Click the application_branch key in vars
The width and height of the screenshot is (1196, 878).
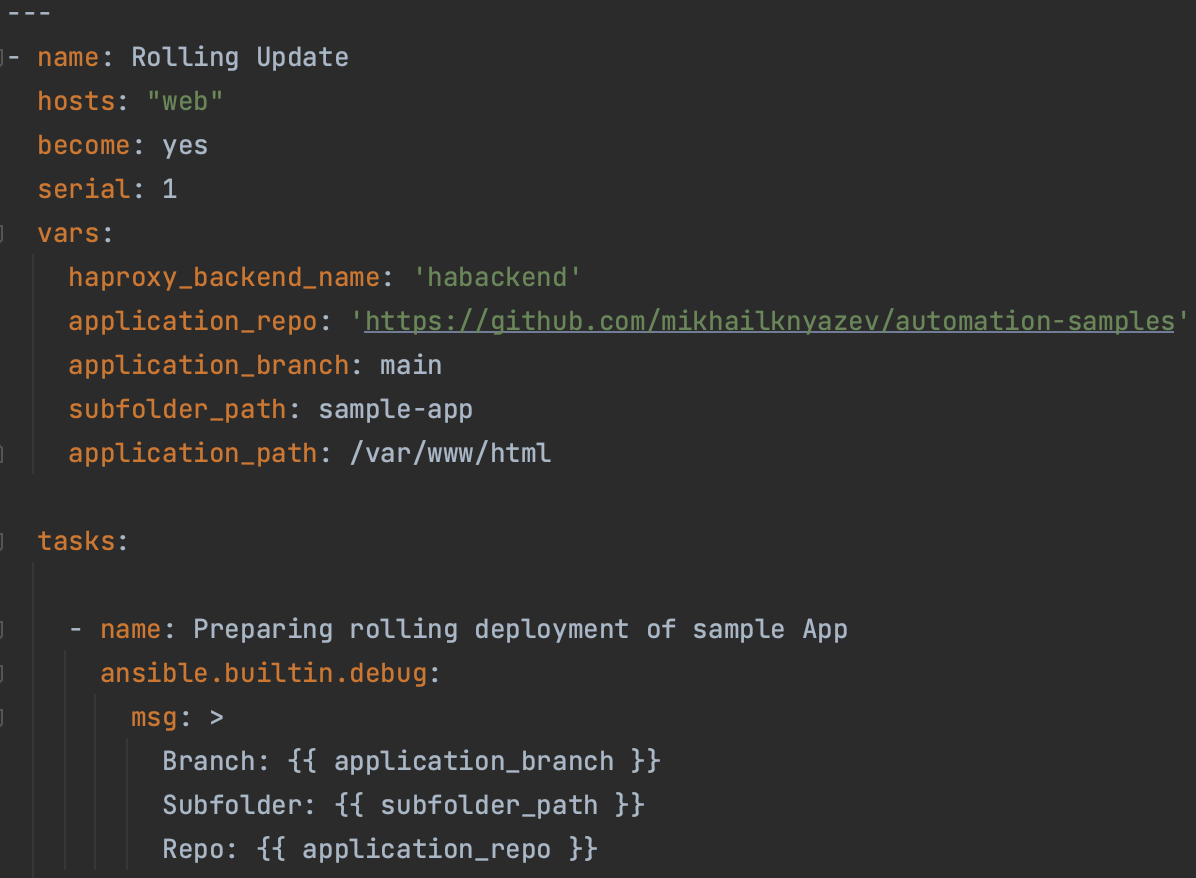click(208, 365)
